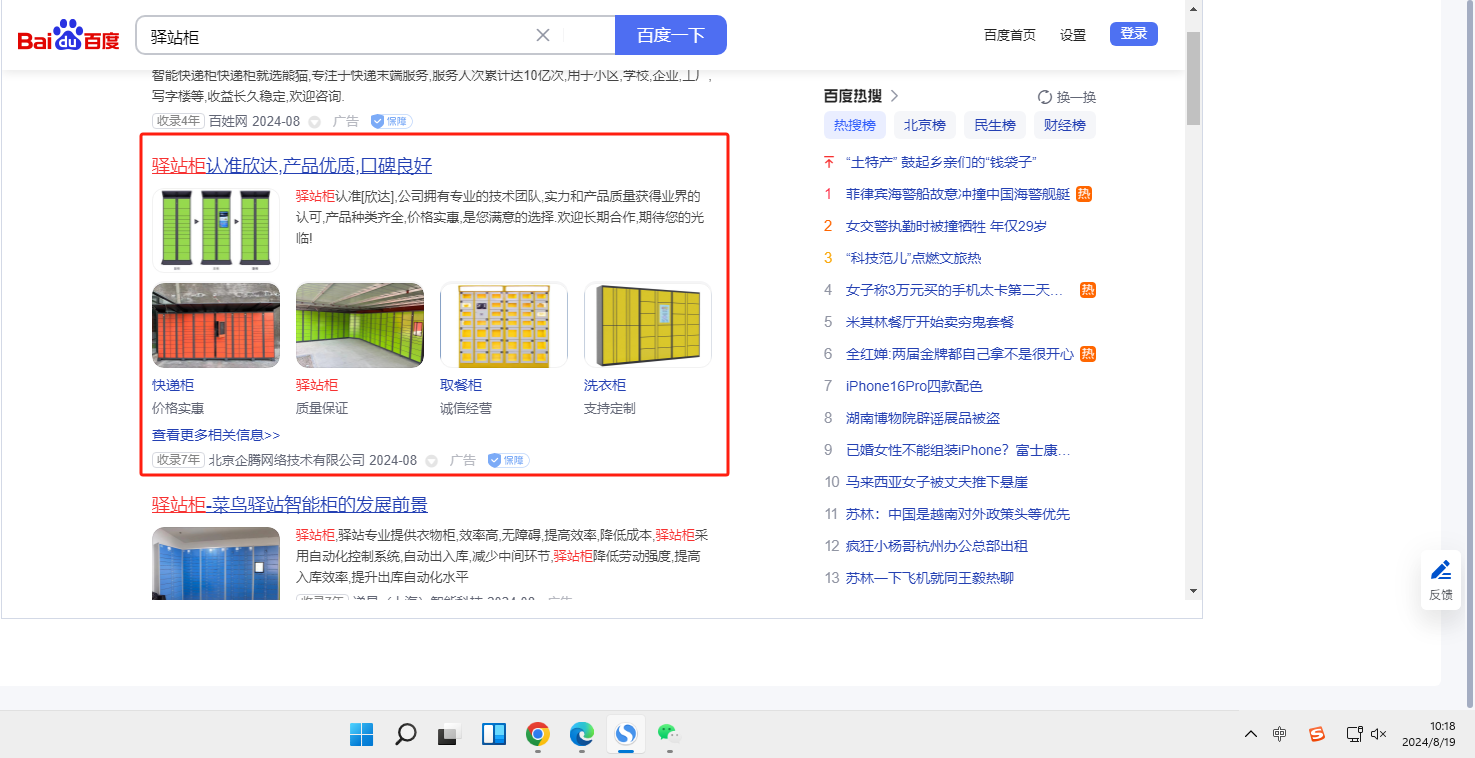Image resolution: width=1475 pixels, height=758 pixels.
Task: Click the network icon in the system tray
Action: [1354, 735]
